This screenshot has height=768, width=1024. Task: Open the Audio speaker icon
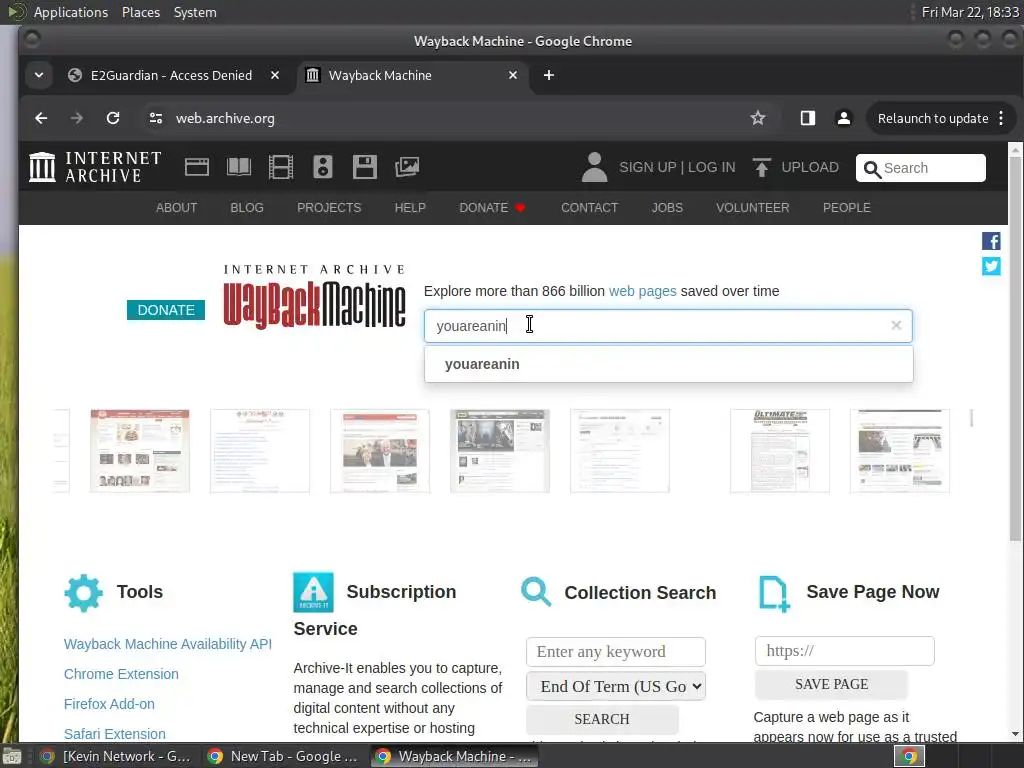click(323, 167)
